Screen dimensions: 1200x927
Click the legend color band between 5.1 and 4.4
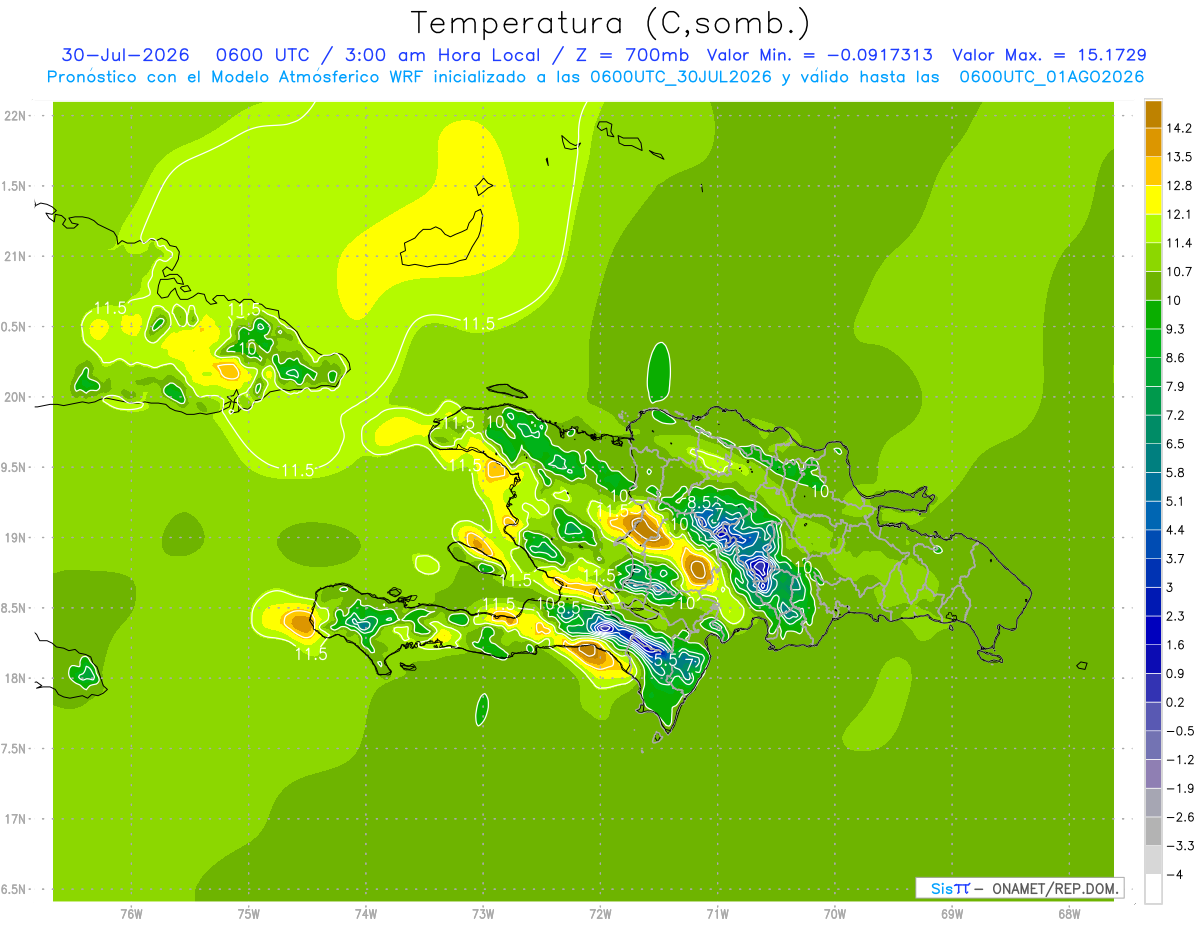click(x=1153, y=515)
